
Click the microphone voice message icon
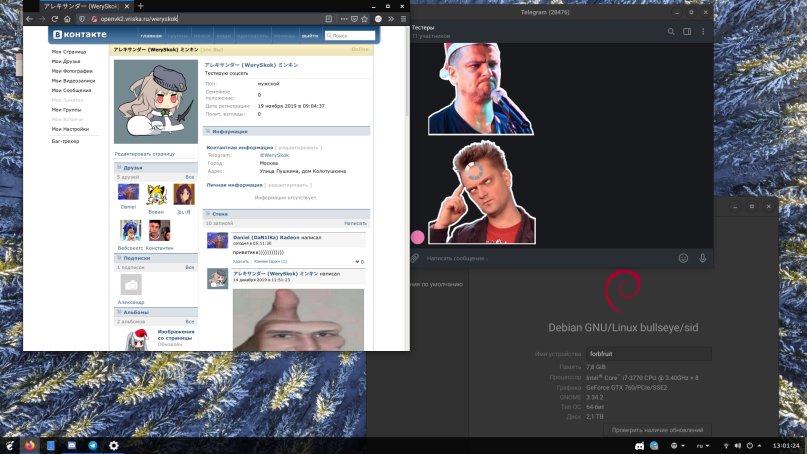click(703, 258)
